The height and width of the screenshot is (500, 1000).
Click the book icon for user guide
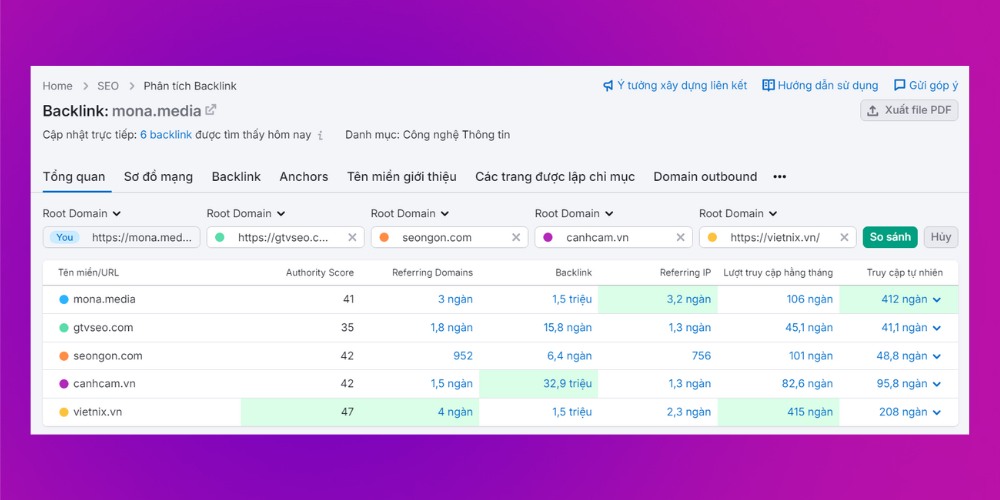click(768, 85)
